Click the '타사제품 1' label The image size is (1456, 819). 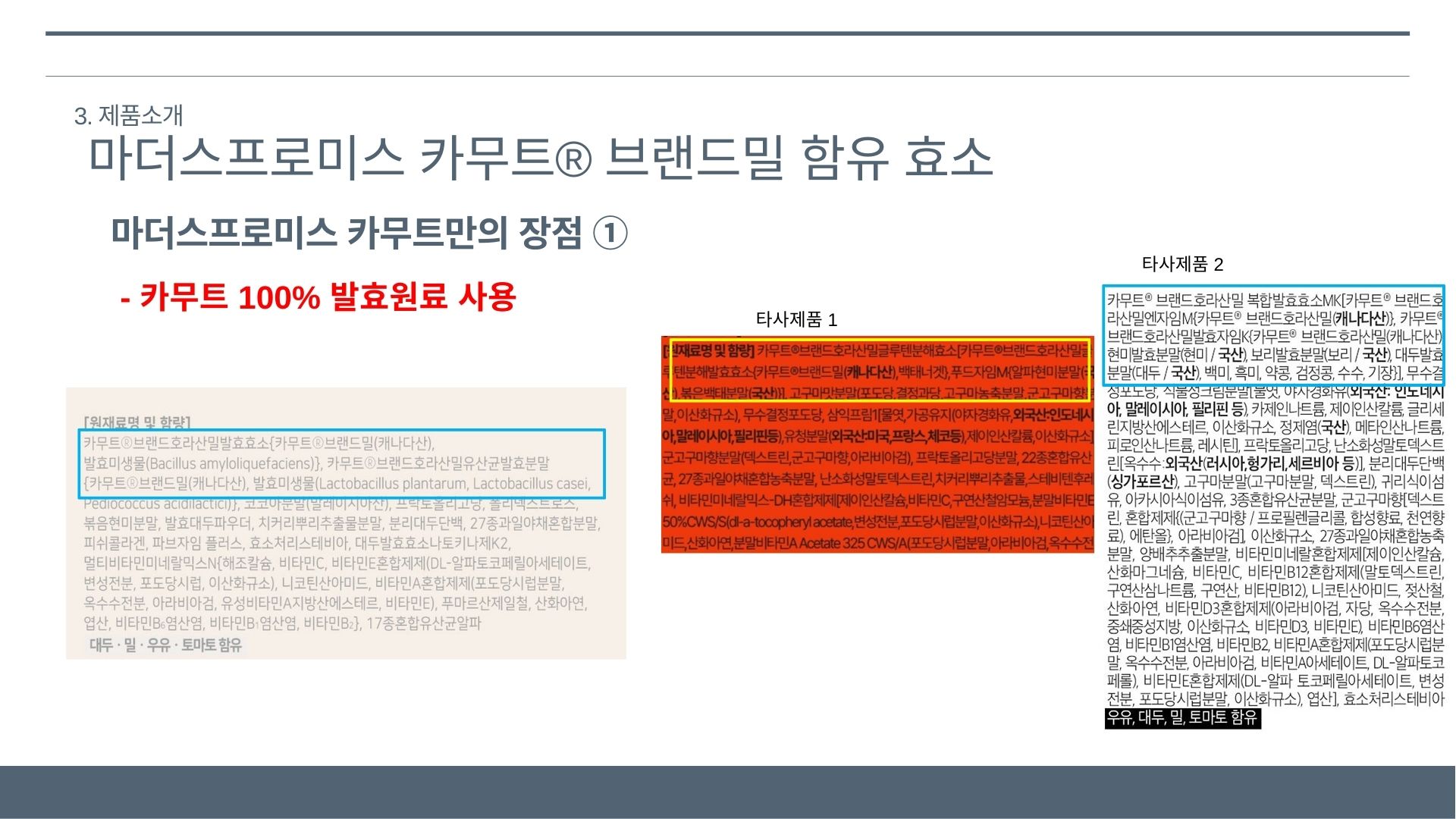tap(796, 319)
